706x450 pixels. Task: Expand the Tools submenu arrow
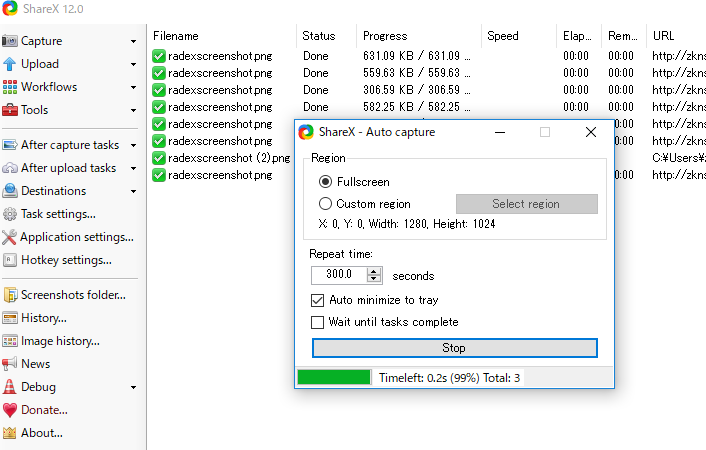pyautogui.click(x=133, y=110)
